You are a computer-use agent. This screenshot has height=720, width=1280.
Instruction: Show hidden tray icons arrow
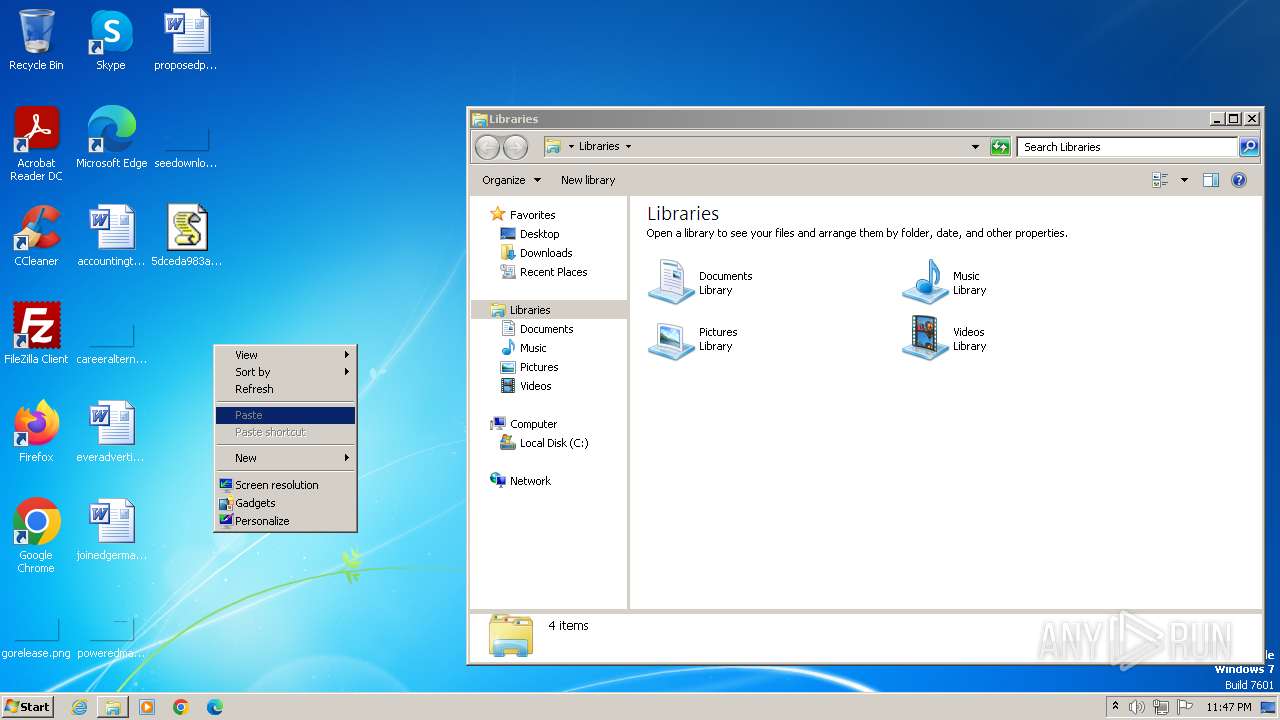[x=1115, y=707]
